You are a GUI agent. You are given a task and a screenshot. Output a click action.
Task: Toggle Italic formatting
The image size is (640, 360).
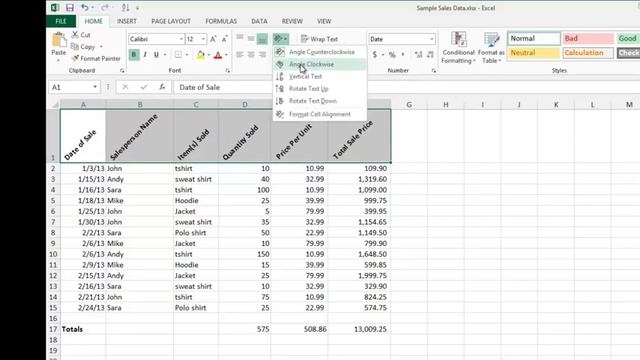click(x=145, y=55)
